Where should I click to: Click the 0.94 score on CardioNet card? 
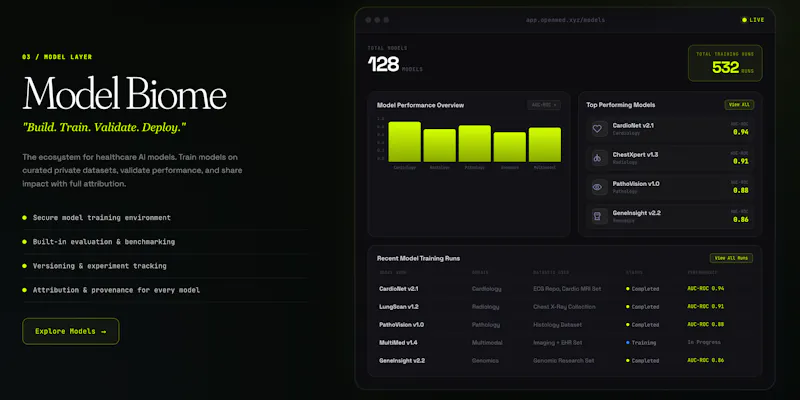pyautogui.click(x=741, y=132)
